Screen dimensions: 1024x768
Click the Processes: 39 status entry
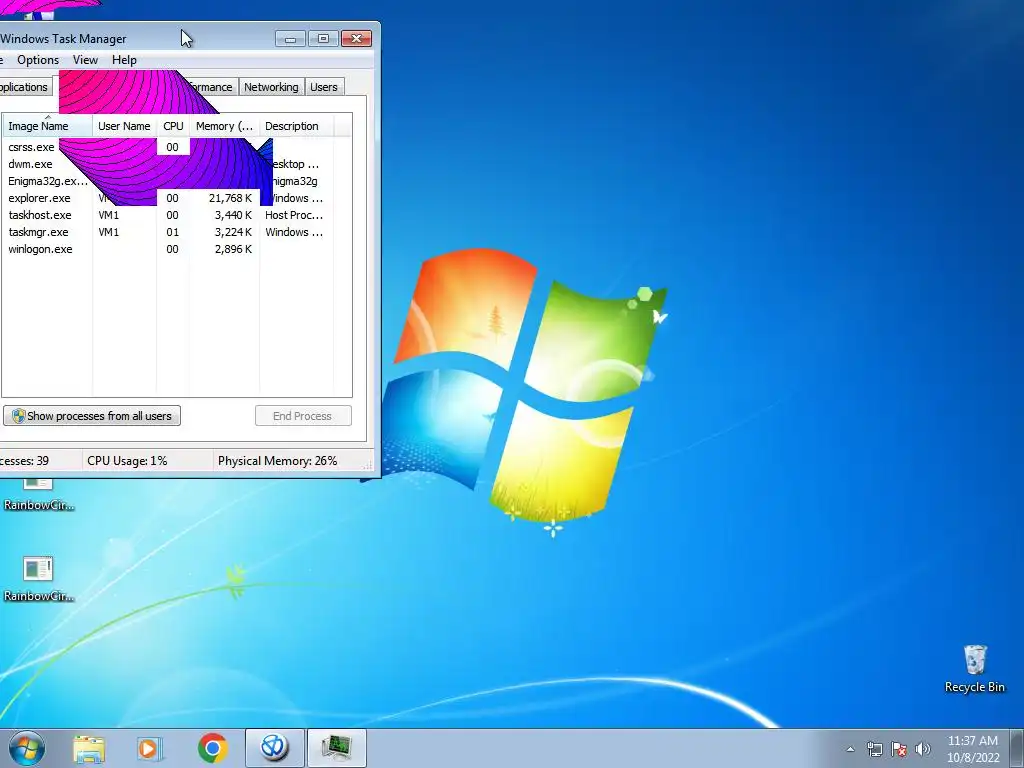(24, 460)
